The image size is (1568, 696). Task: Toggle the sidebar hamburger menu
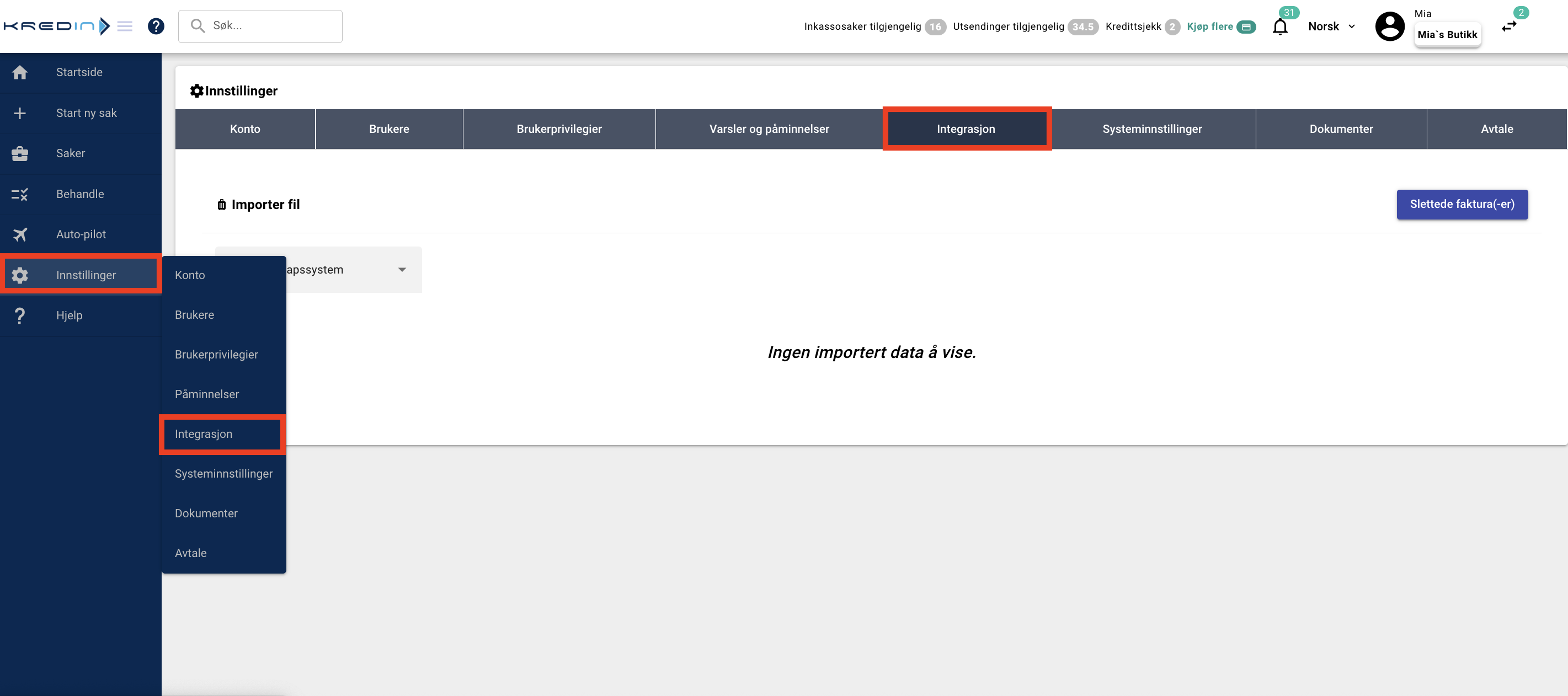(125, 26)
